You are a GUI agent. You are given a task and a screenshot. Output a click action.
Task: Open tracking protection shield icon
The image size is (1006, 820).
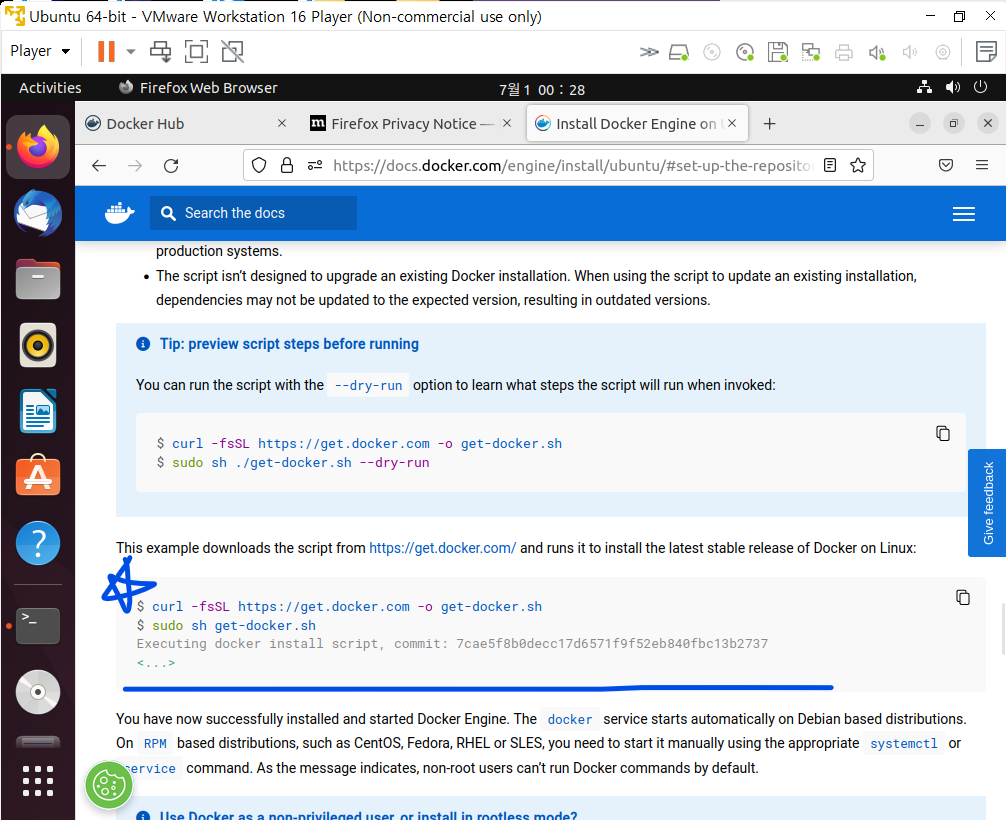(x=259, y=166)
